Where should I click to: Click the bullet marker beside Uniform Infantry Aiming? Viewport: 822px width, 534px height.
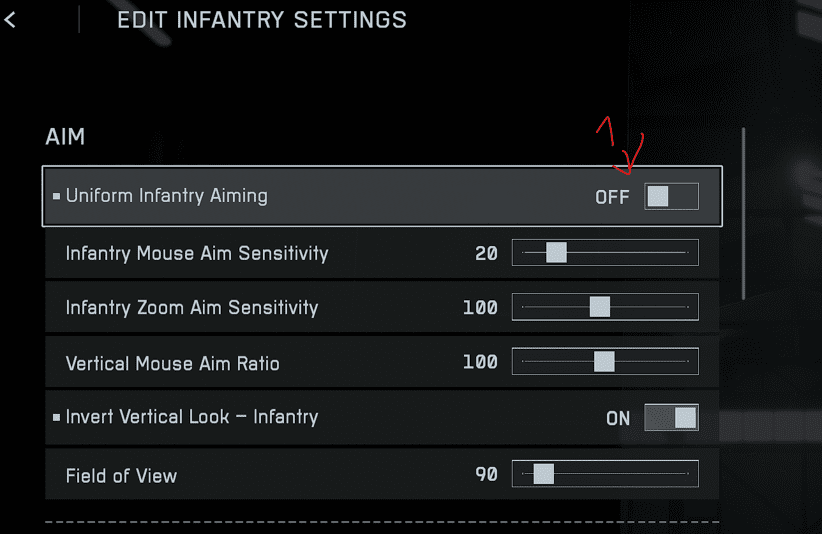coord(56,196)
